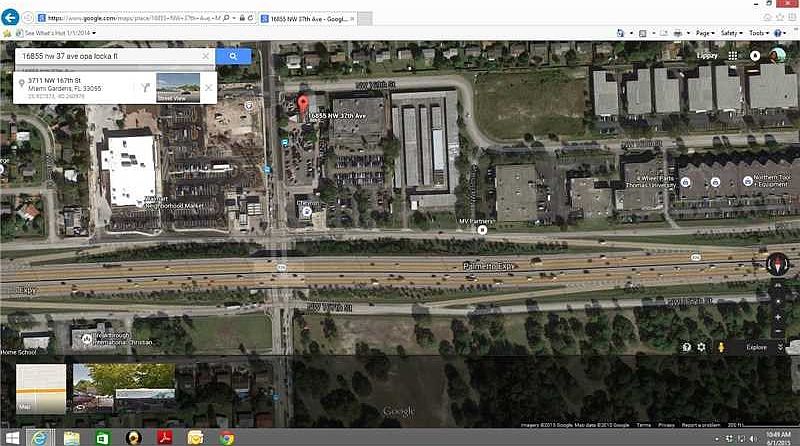Viewport: 800px width, 446px height.
Task: Open Adobe Reader in taskbar
Action: pyautogui.click(x=164, y=438)
